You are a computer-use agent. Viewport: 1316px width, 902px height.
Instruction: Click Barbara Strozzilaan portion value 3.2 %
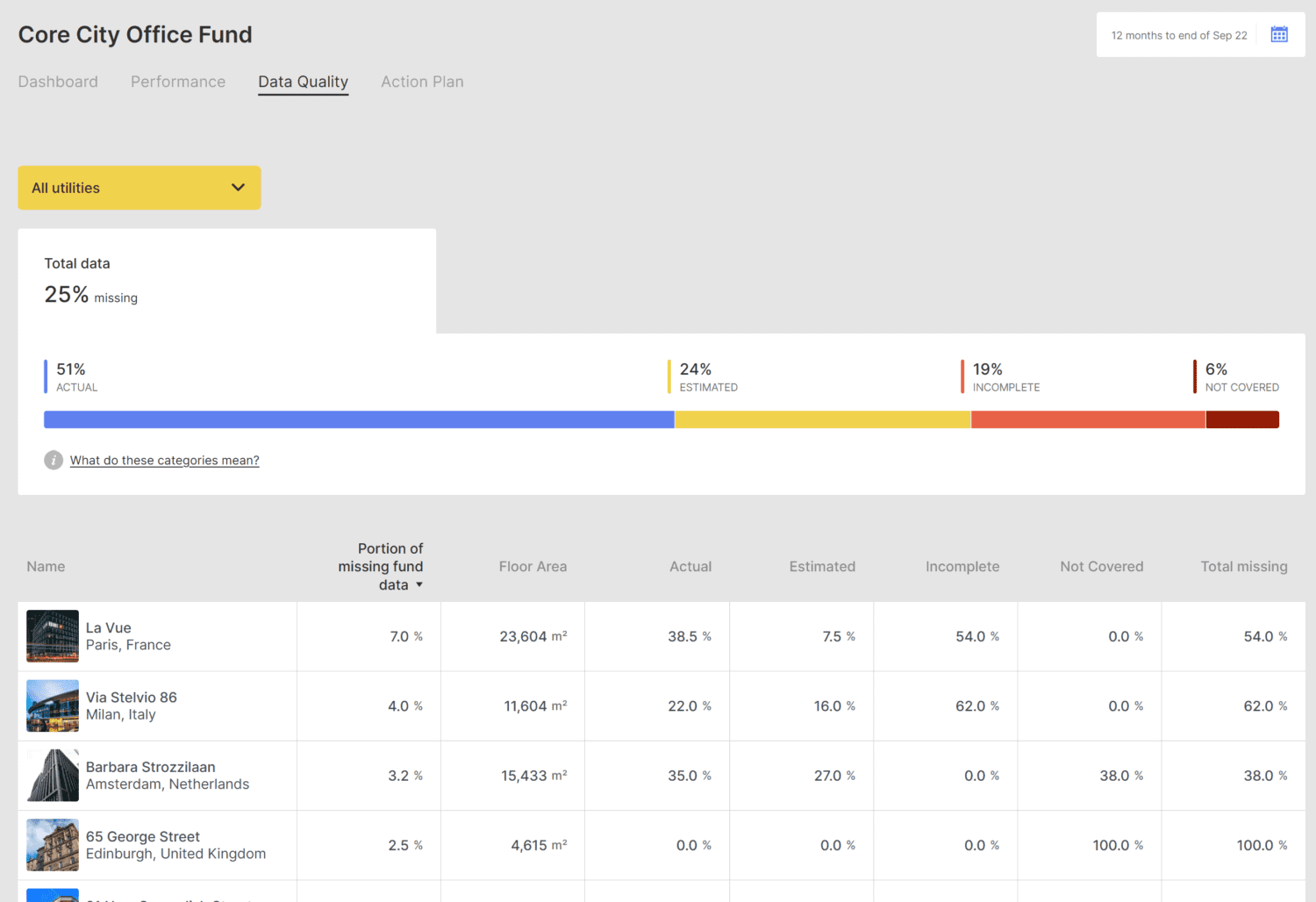click(405, 776)
